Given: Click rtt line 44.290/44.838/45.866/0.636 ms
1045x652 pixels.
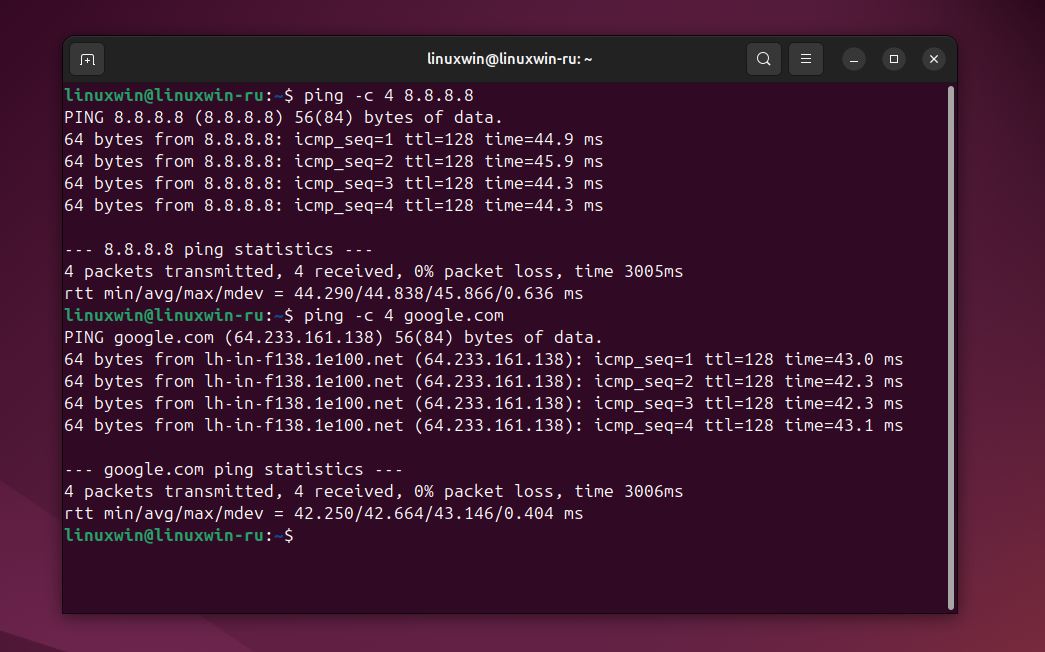Looking at the screenshot, I should pos(323,293).
